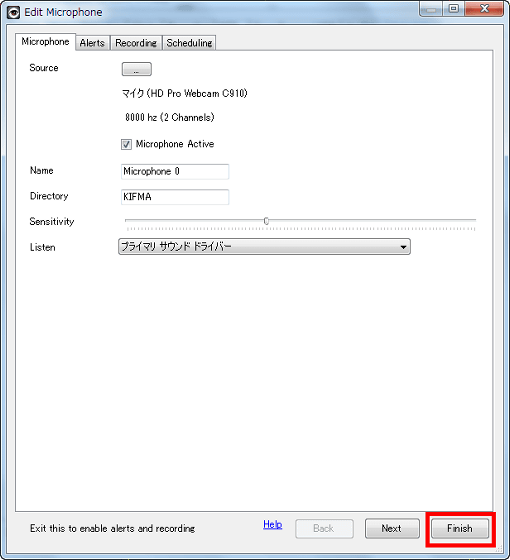The width and height of the screenshot is (510, 560).
Task: Toggle the Microphone Active checkbox
Action: pos(126,144)
